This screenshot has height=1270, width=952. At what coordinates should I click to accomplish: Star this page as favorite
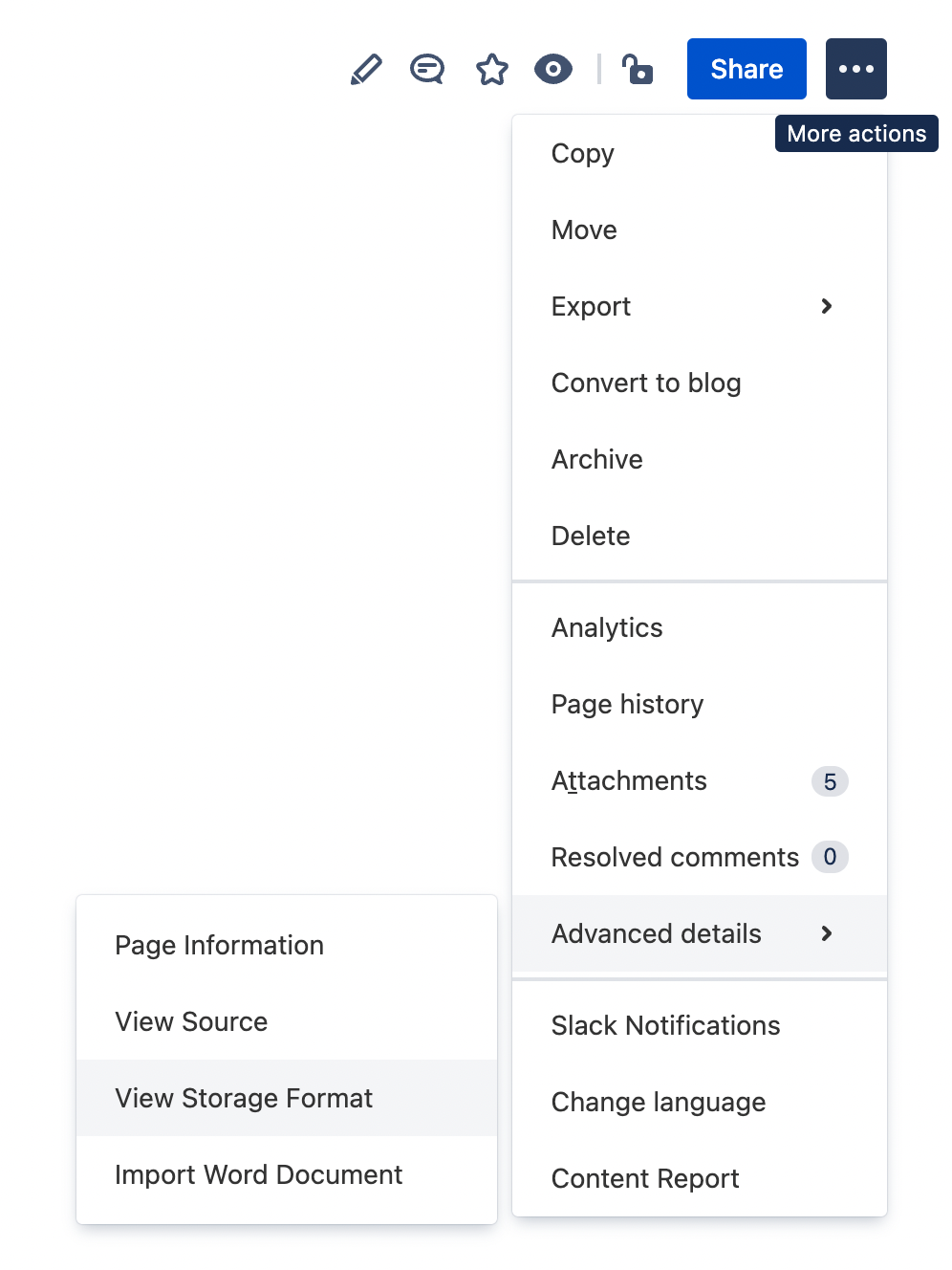coord(491,69)
